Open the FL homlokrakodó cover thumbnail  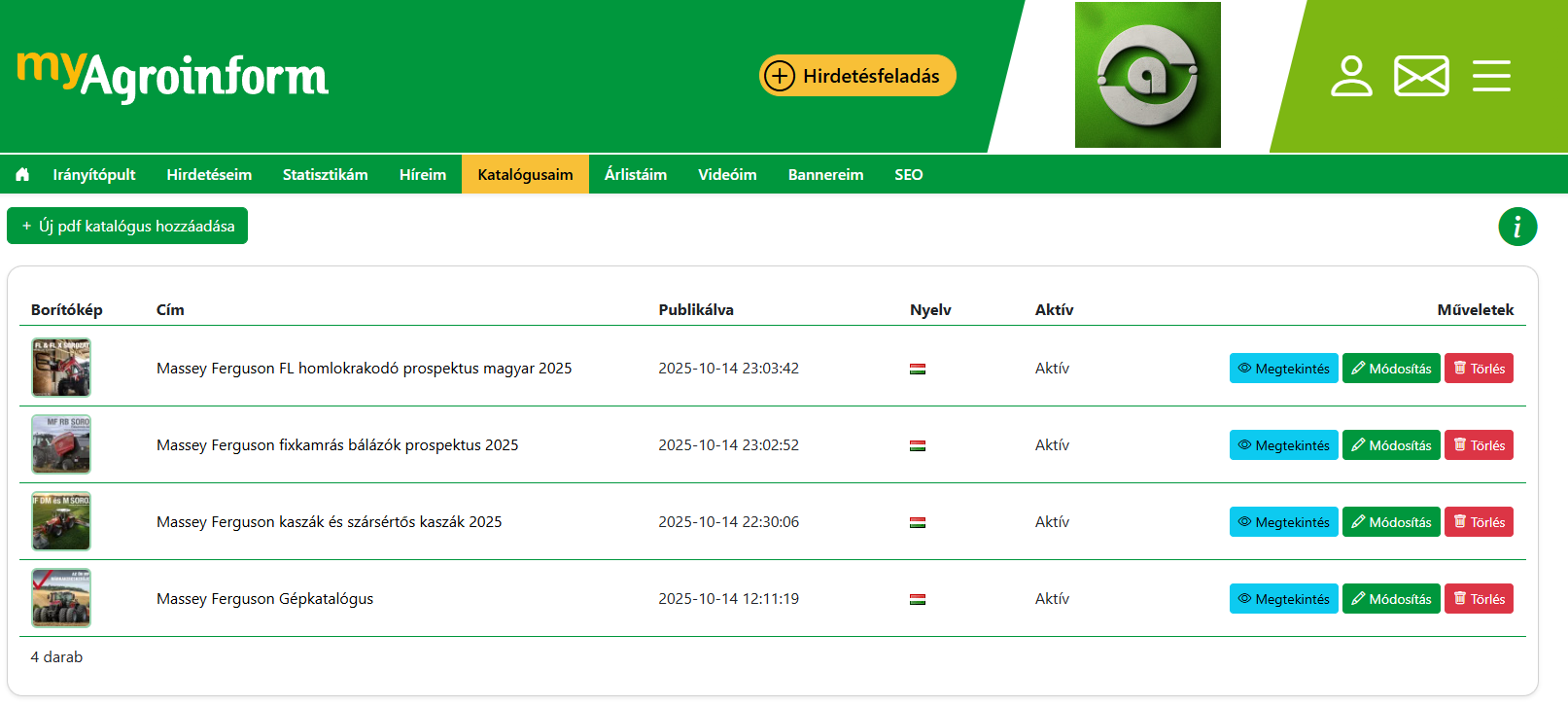[61, 368]
